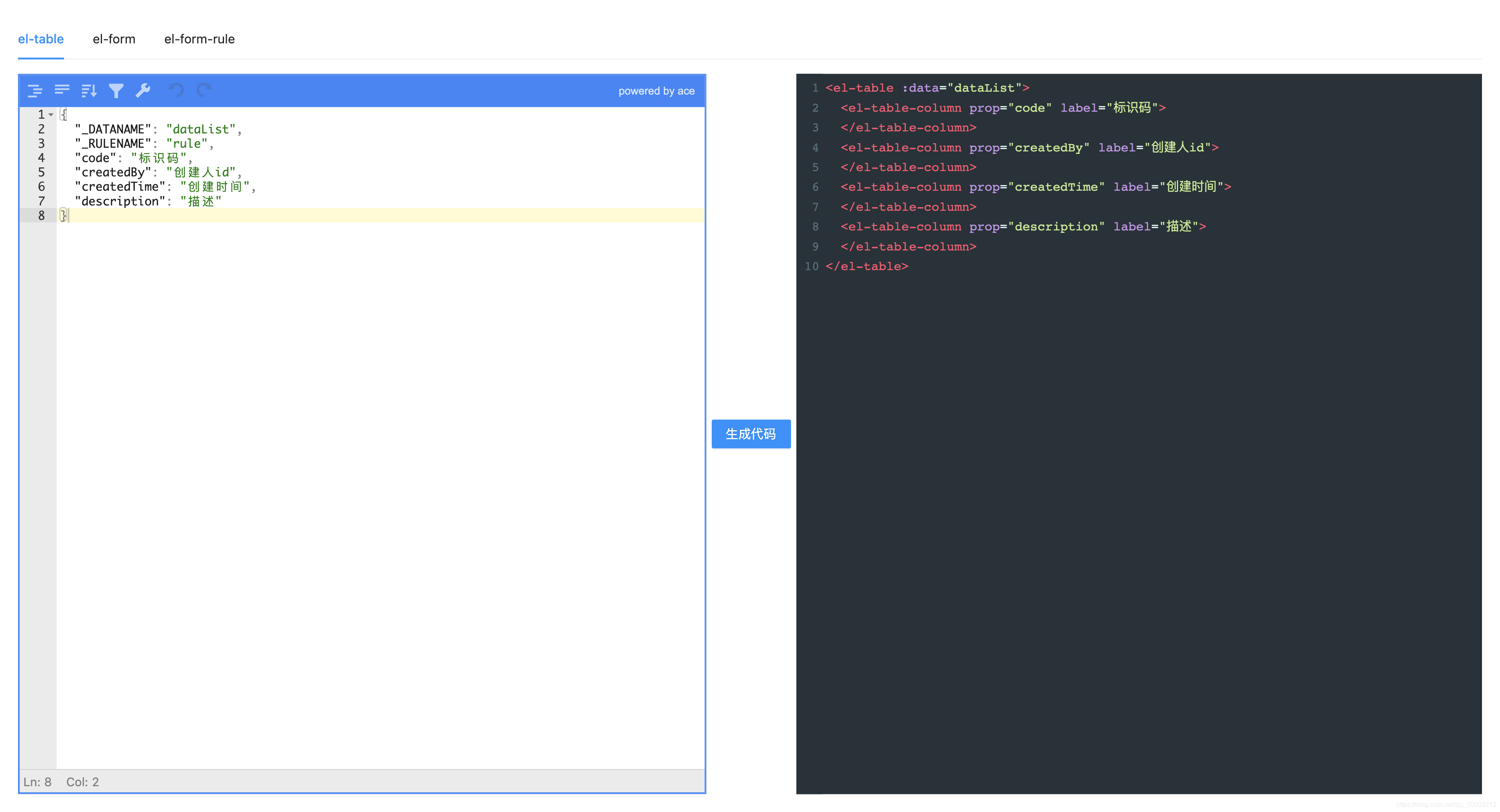The image size is (1500, 812).
Task: Click the "code" key on line 4
Action: tap(95, 158)
